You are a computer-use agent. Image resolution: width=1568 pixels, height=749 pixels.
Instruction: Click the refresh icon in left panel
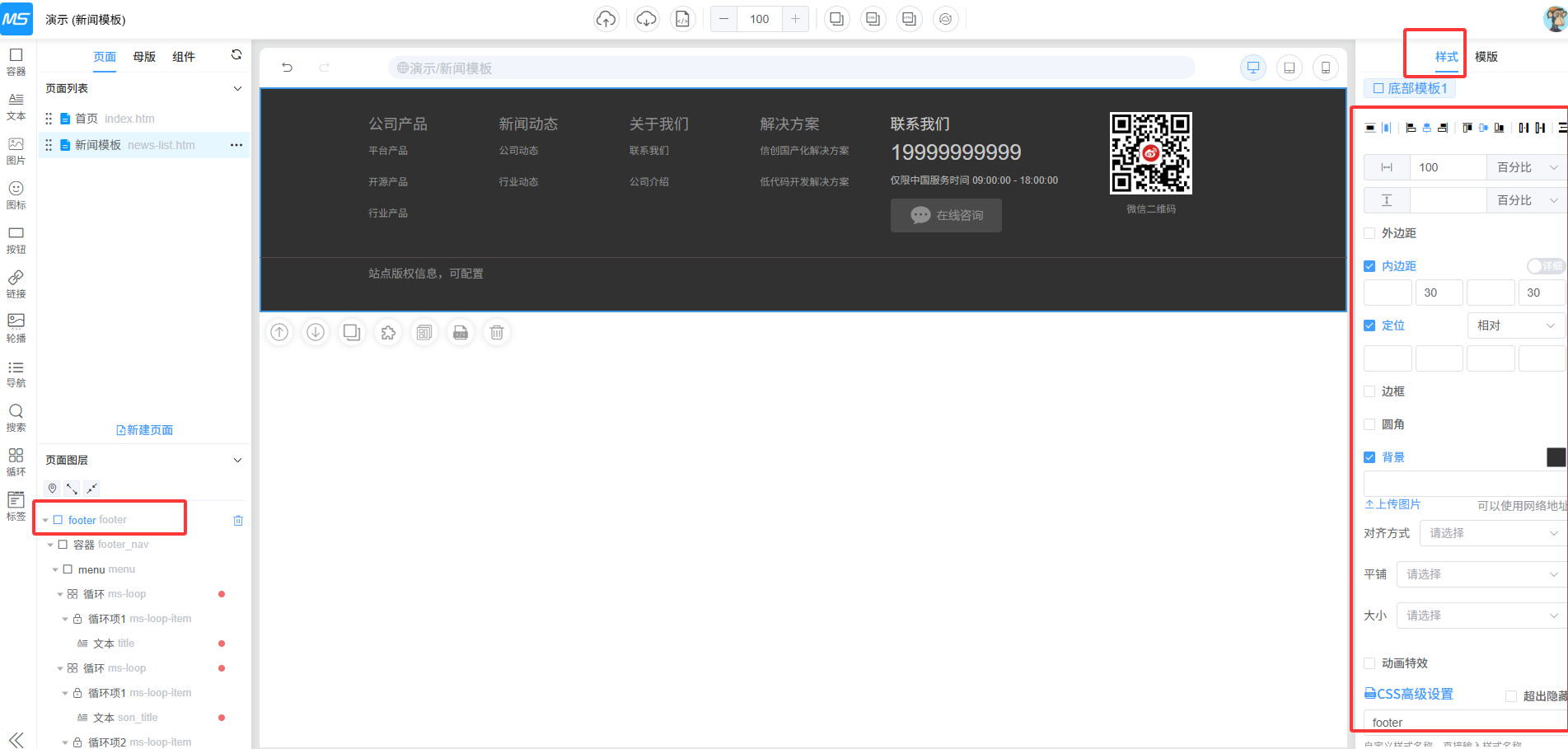tap(236, 55)
